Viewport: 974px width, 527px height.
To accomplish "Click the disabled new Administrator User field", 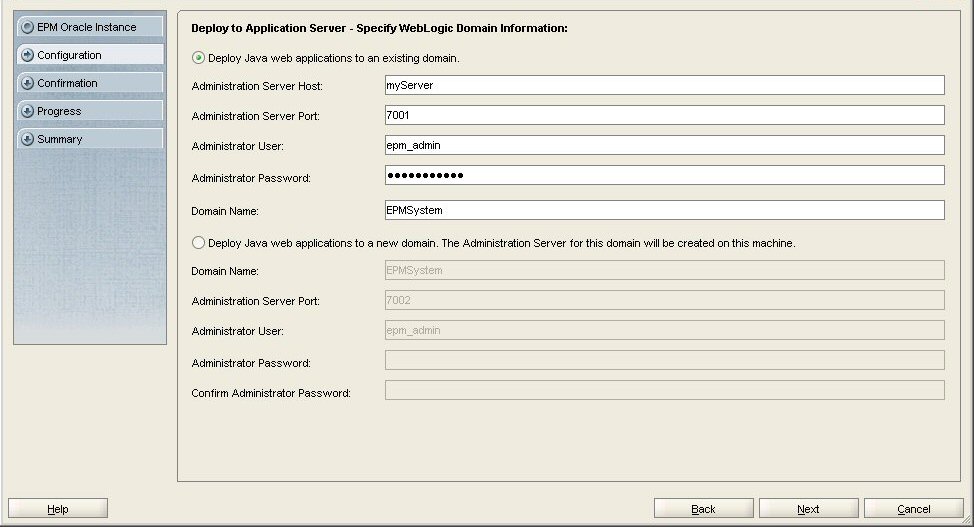I will point(665,330).
